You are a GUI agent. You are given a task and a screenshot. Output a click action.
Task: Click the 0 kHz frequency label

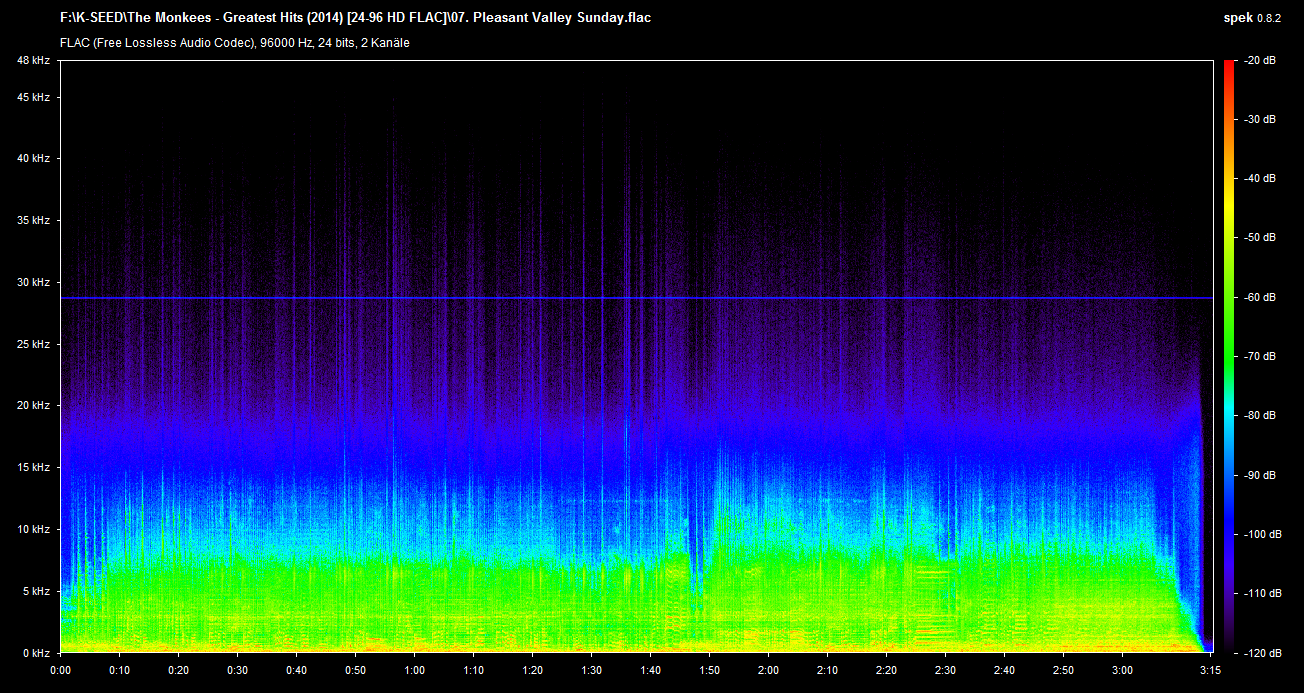[36, 652]
